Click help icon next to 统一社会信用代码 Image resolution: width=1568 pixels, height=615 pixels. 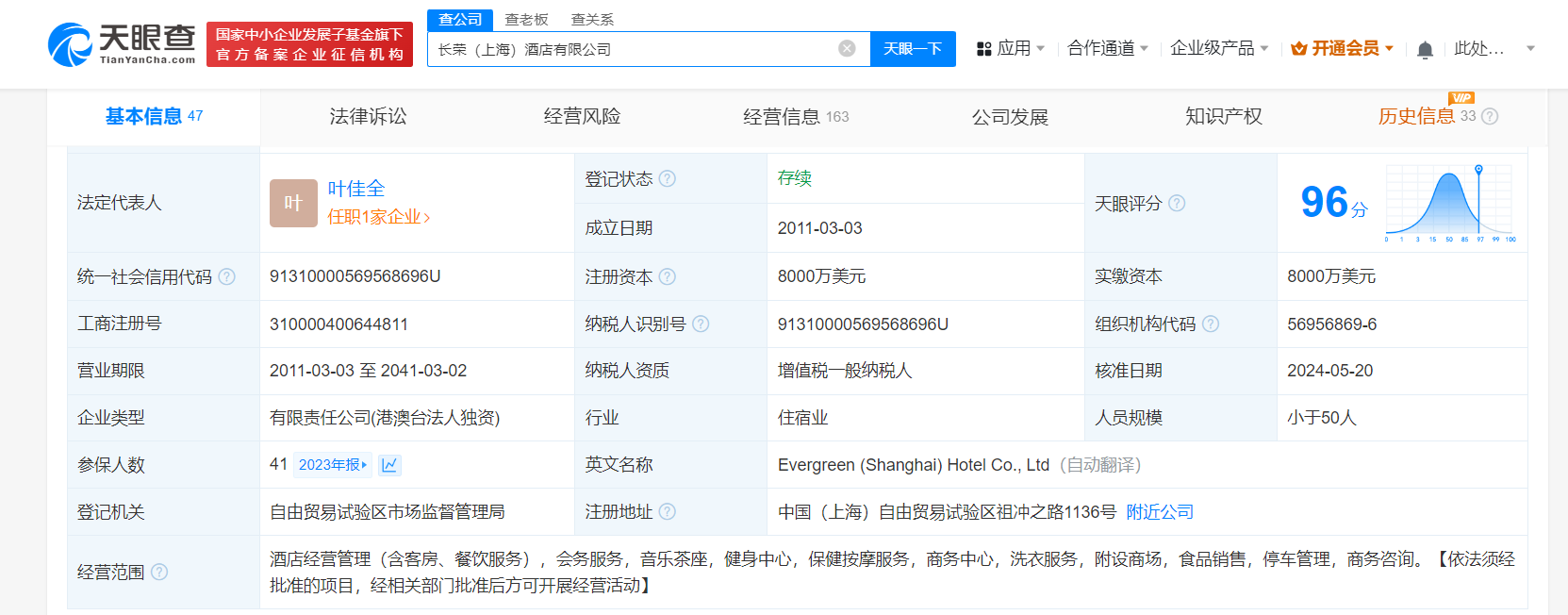227,277
